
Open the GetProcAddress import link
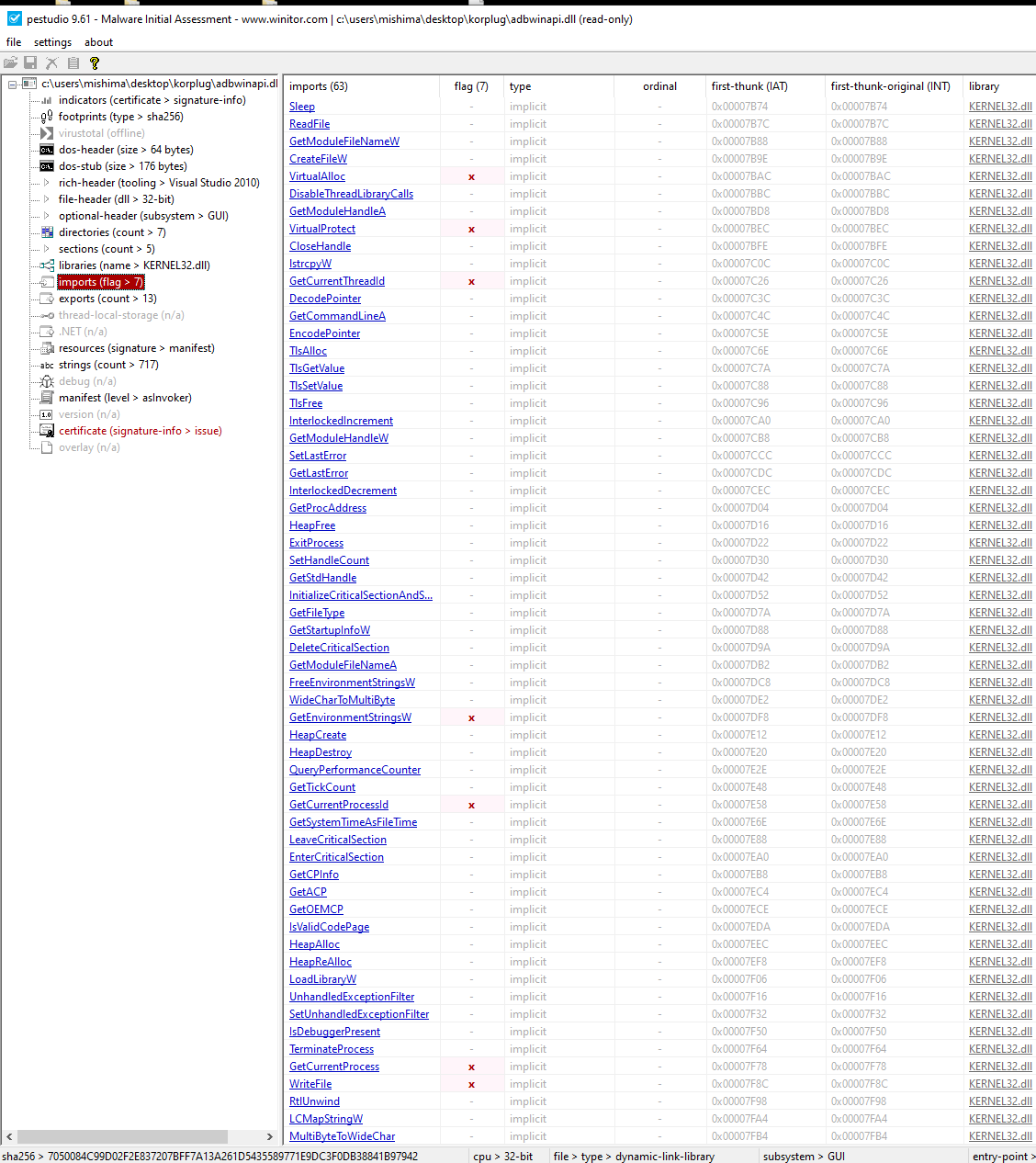coord(328,508)
